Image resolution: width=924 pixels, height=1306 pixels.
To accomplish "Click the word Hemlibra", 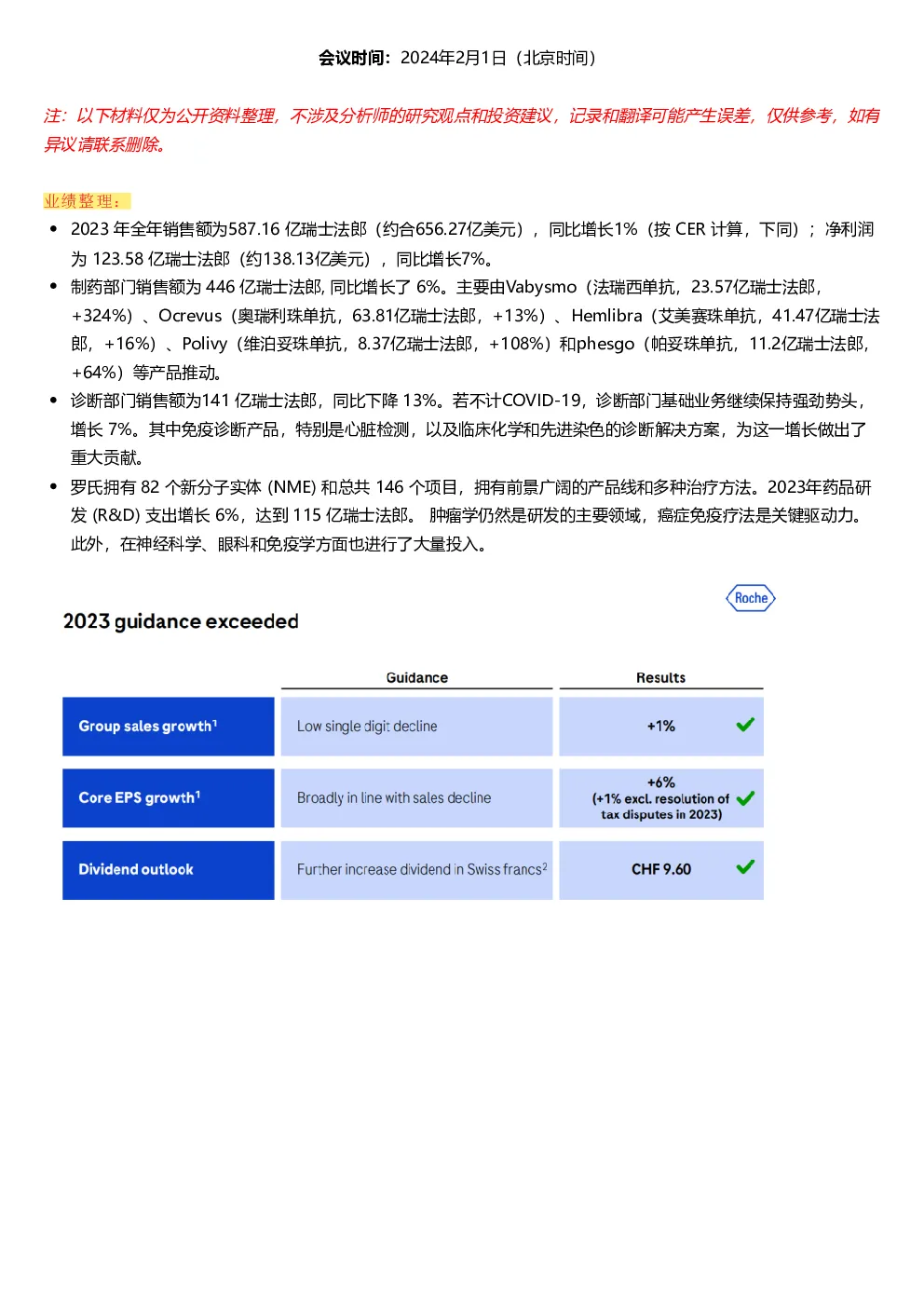I will click(607, 316).
